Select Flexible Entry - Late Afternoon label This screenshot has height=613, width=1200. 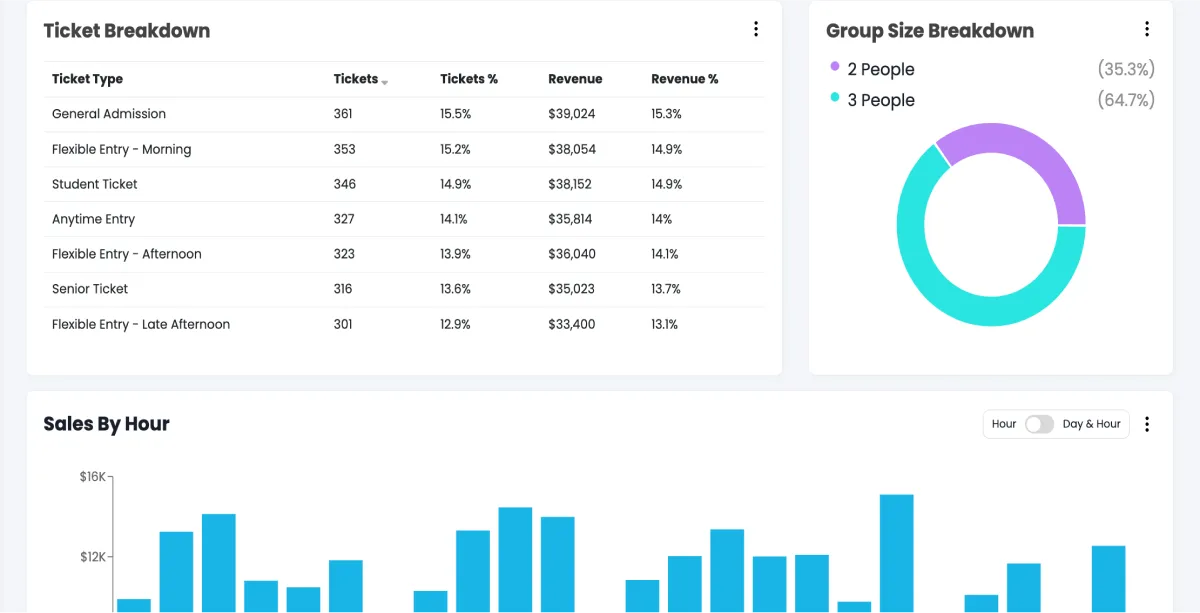(141, 324)
